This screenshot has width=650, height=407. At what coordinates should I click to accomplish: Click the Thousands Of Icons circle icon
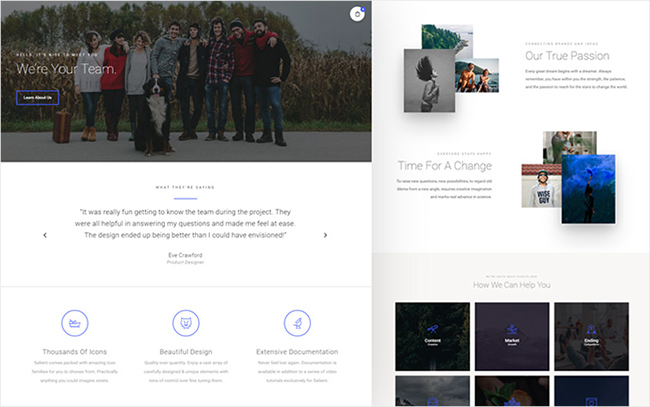click(75, 323)
